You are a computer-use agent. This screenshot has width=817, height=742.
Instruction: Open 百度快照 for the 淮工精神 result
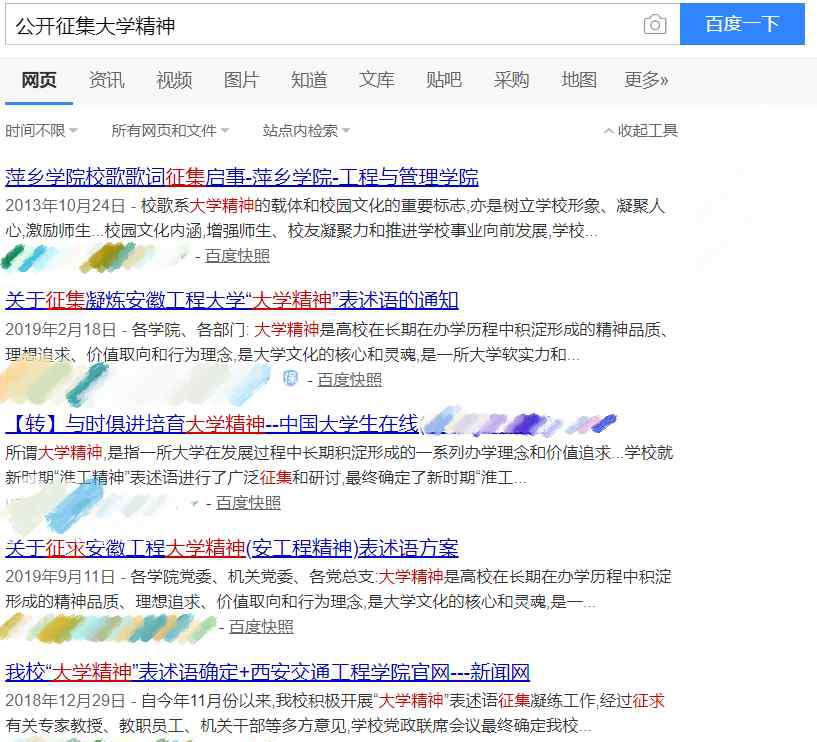249,503
